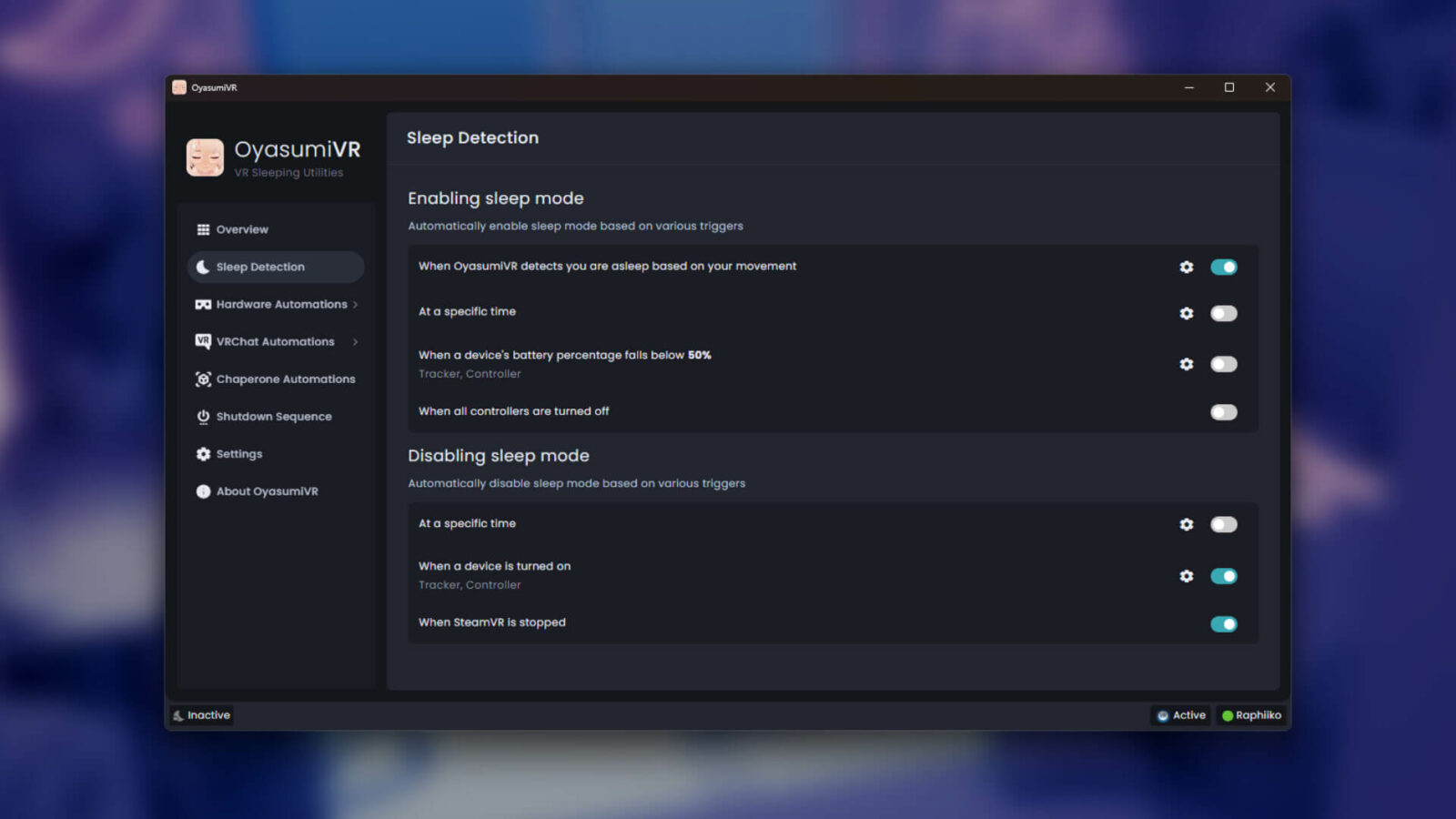Expand the VRChat Automations submenu

click(x=276, y=341)
